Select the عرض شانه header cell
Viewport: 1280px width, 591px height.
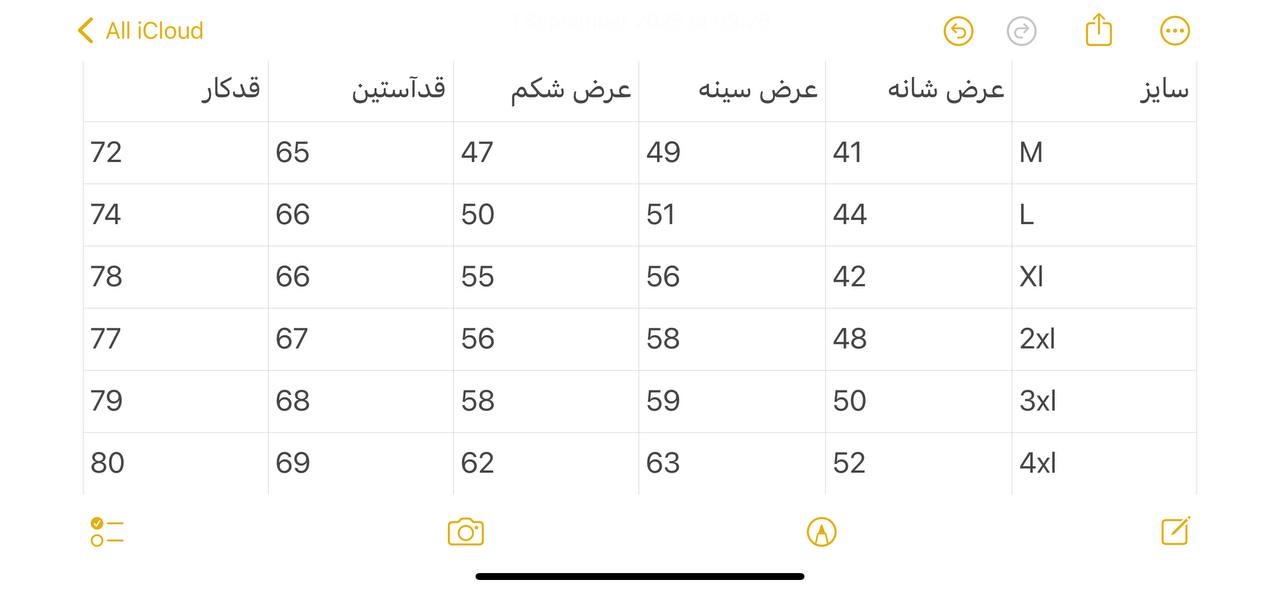[x=919, y=91]
